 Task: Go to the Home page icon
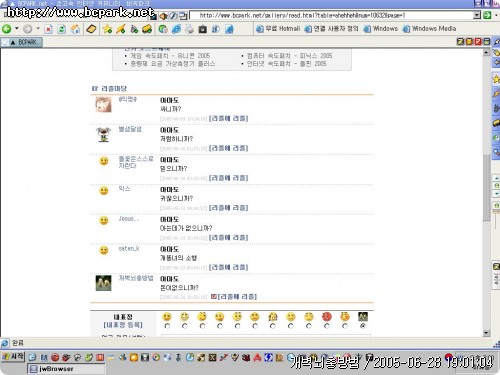76,29
